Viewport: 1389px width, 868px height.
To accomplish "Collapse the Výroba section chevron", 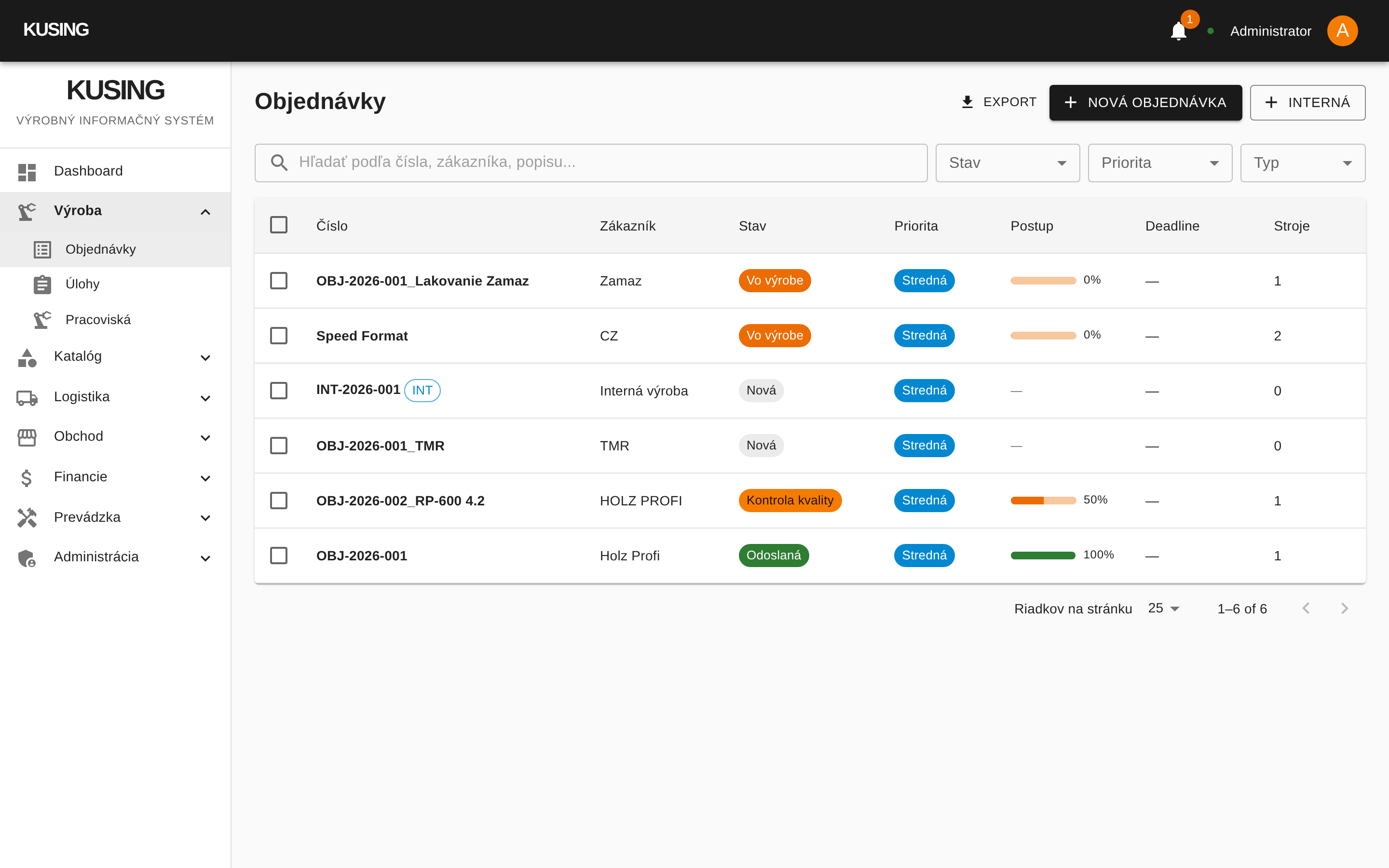I will point(205,212).
